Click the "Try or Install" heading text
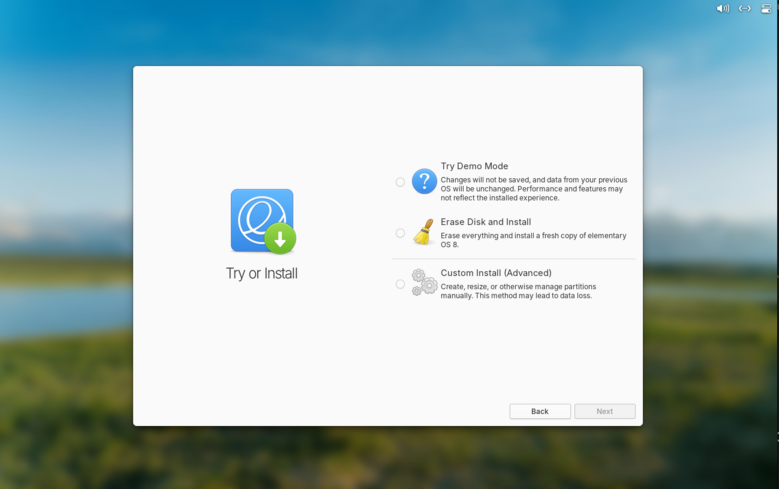This screenshot has height=489, width=779. coord(262,273)
